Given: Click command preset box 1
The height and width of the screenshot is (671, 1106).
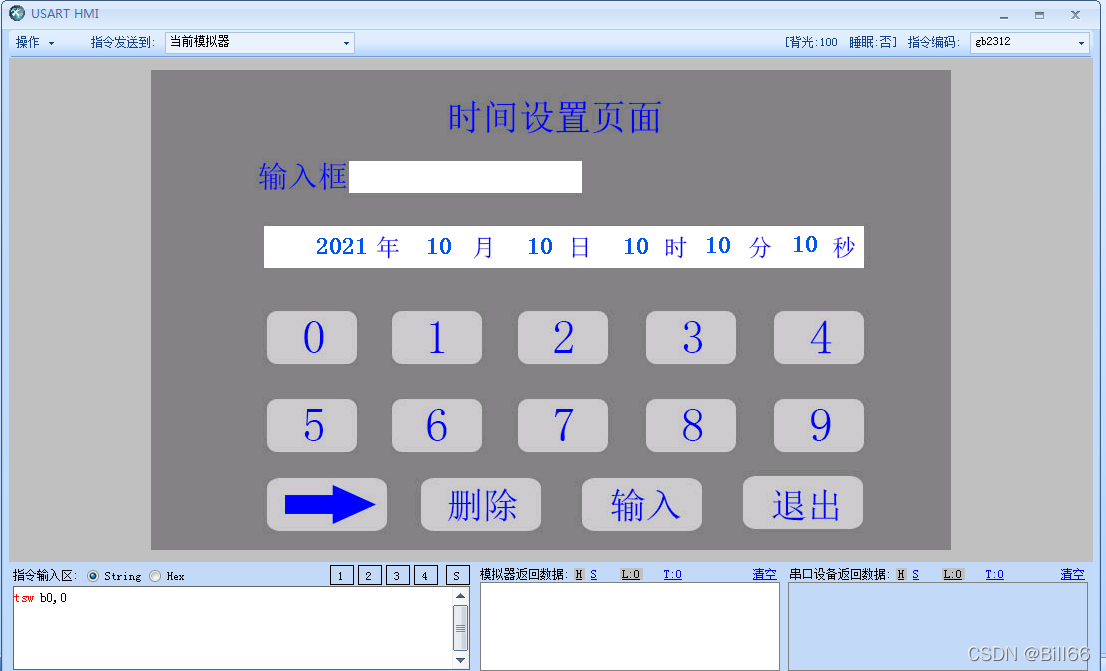Looking at the screenshot, I should [341, 576].
